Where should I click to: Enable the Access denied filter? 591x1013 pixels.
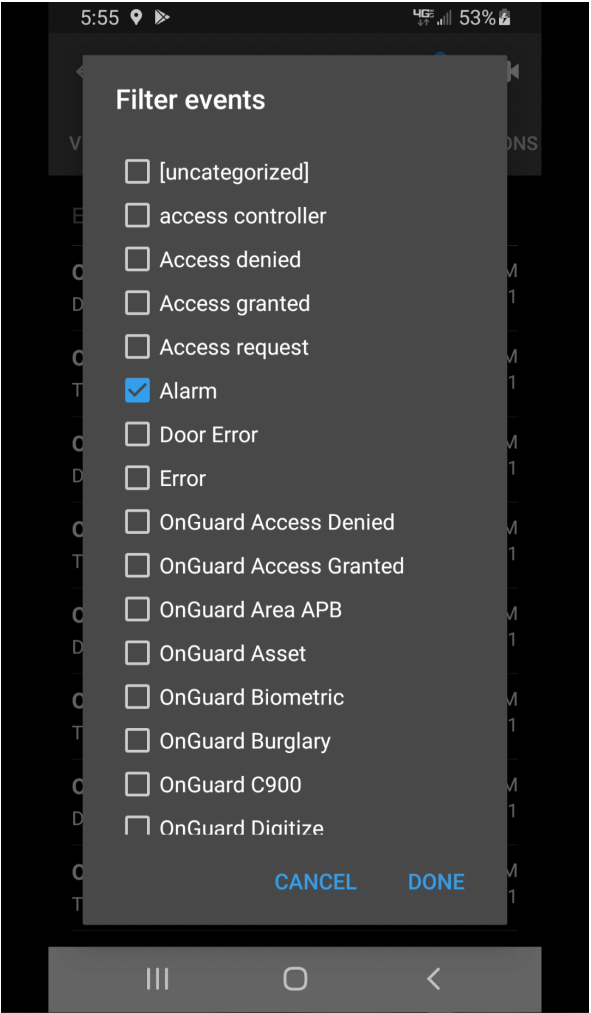[x=137, y=260]
